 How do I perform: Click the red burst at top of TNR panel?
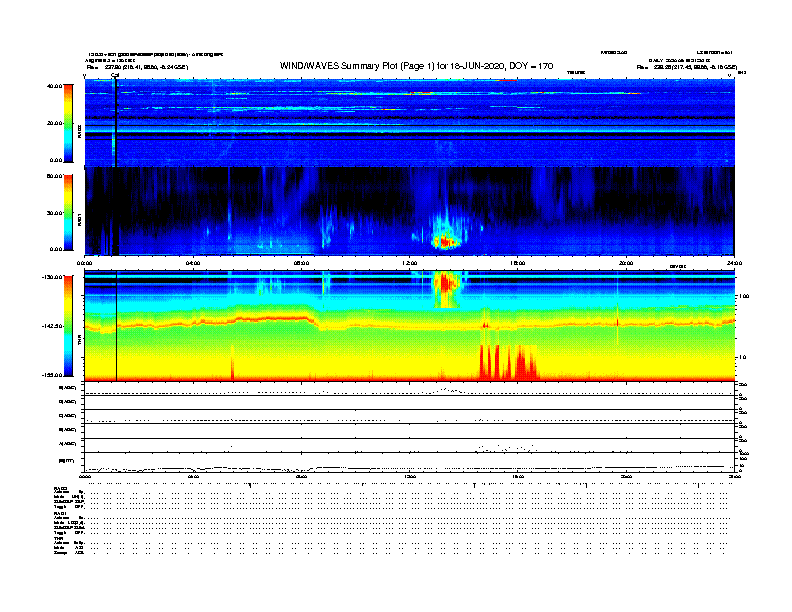point(446,282)
